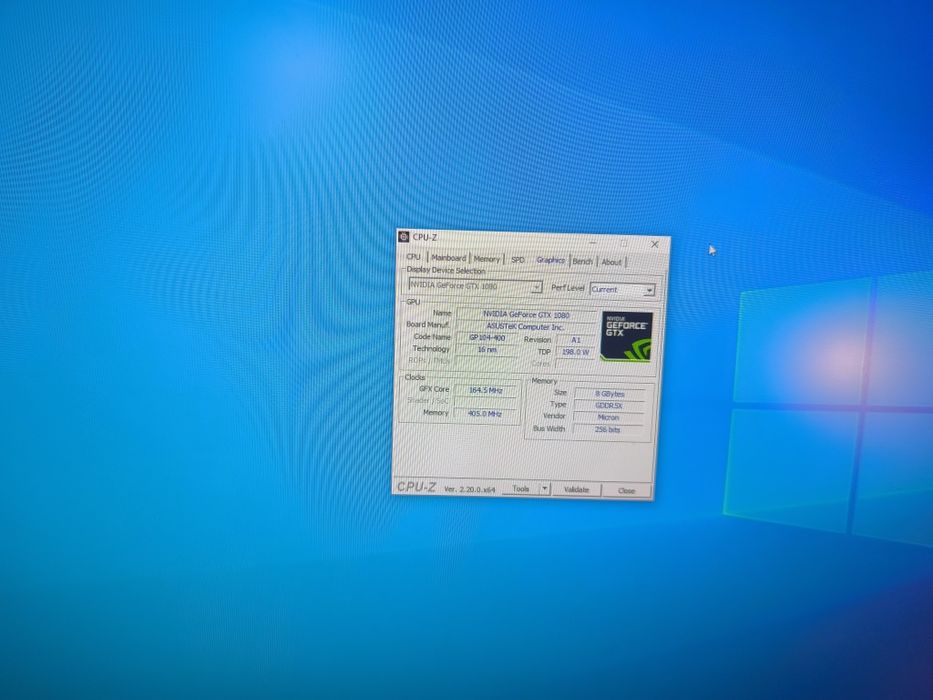The image size is (933, 700).
Task: Click the Tools button
Action: [520, 488]
